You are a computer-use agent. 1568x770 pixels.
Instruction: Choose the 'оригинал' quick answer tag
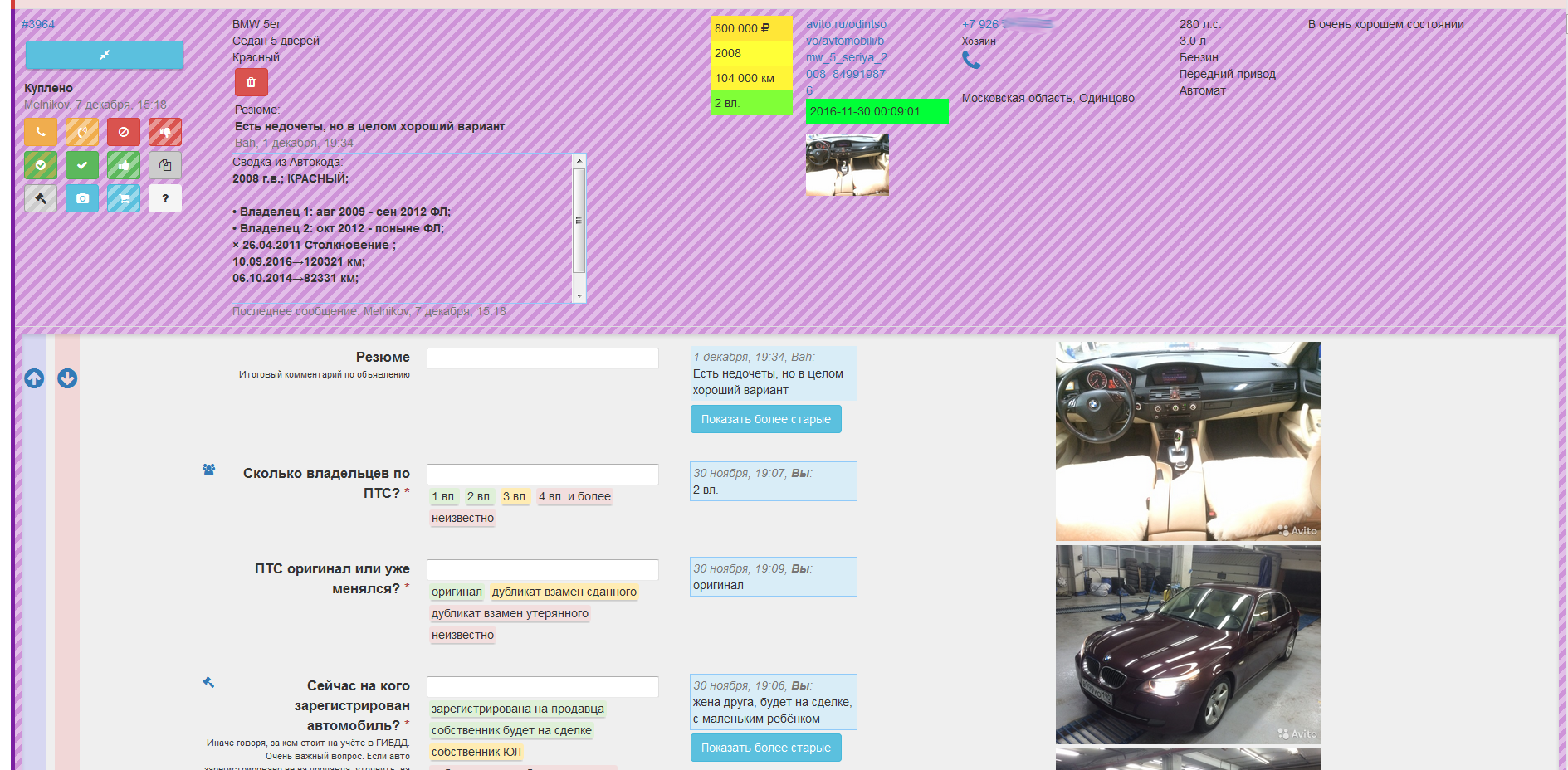click(x=457, y=592)
